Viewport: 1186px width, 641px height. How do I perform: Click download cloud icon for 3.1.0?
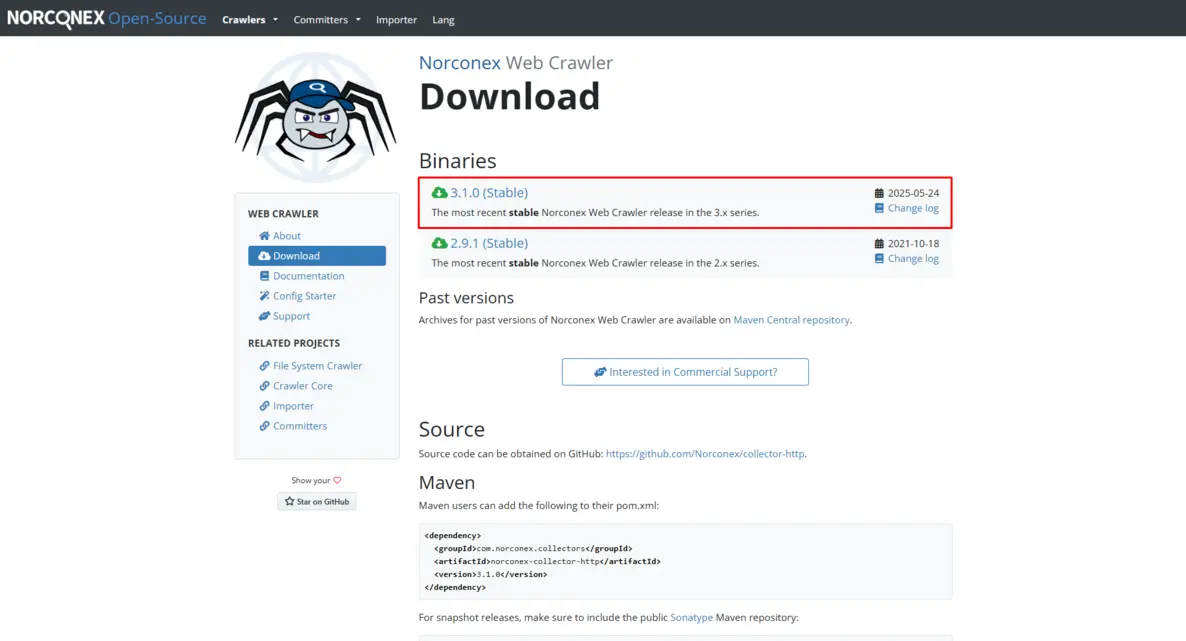point(439,193)
